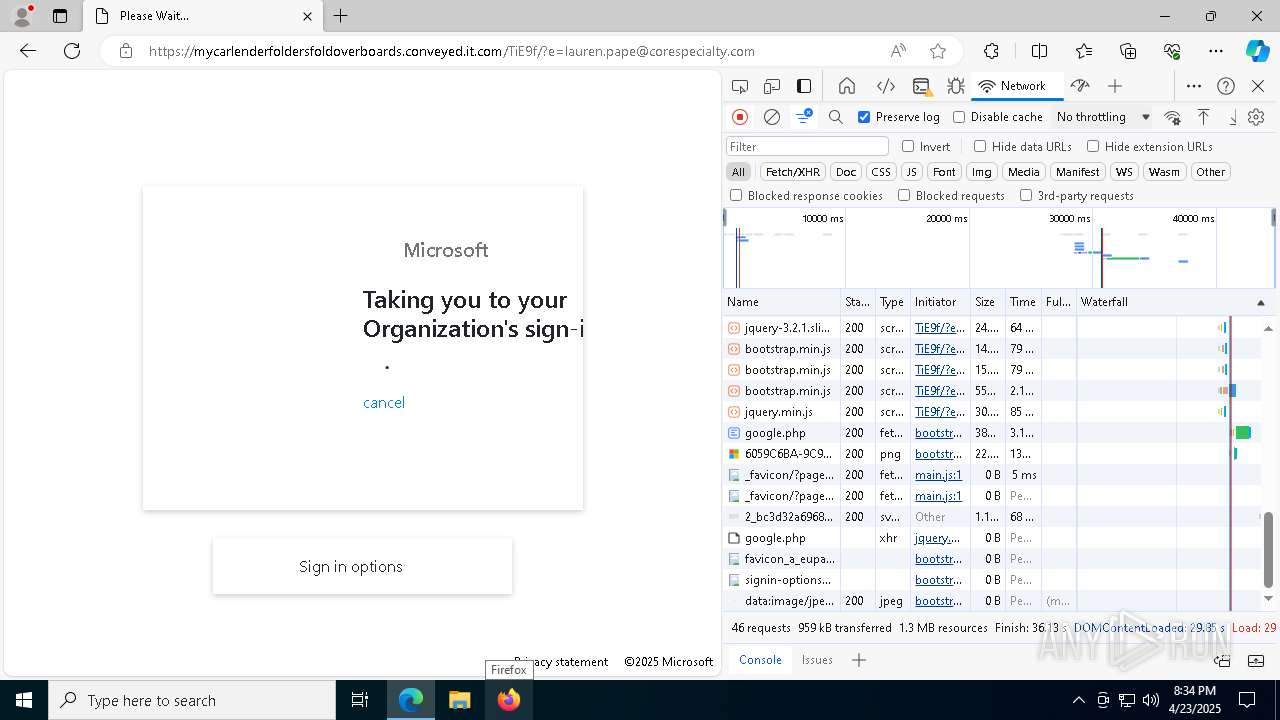Image resolution: width=1280 pixels, height=720 pixels.
Task: Click the Windows Start button
Action: click(x=24, y=700)
